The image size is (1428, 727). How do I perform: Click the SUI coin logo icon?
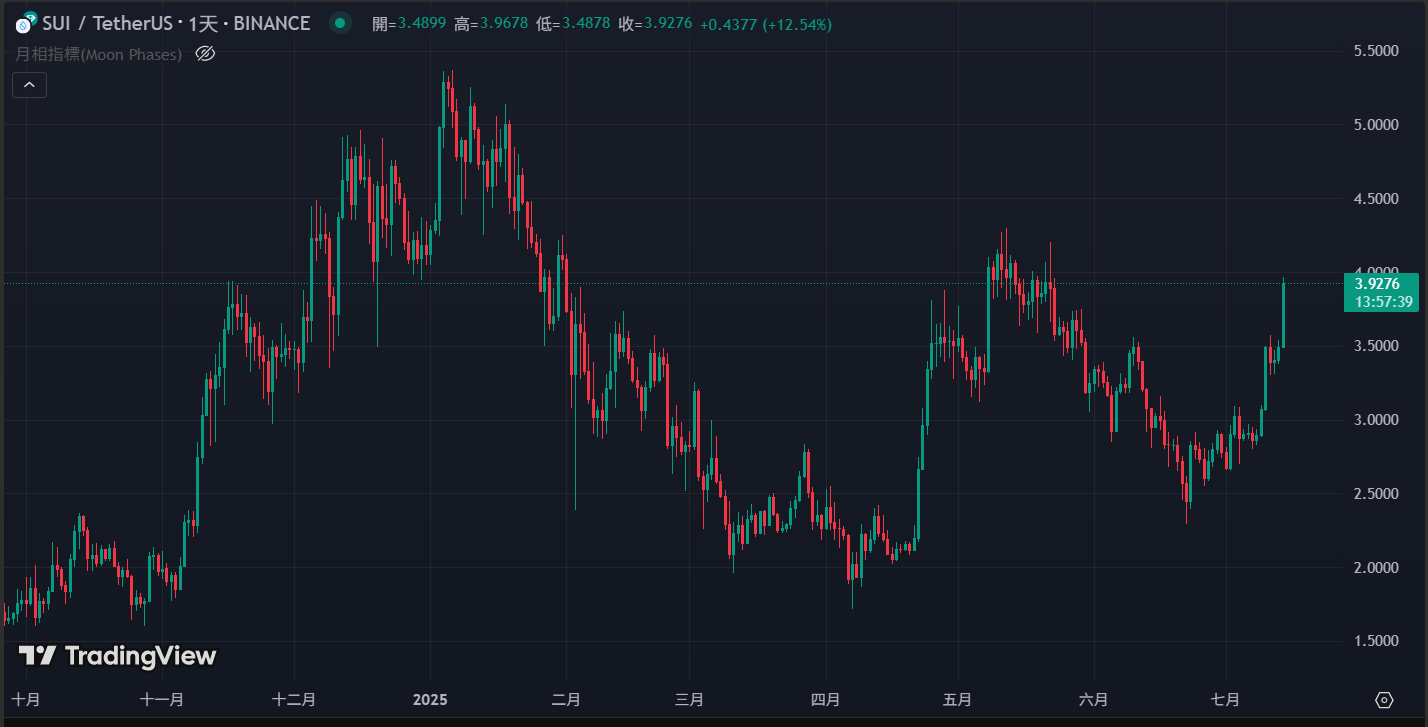click(x=27, y=22)
